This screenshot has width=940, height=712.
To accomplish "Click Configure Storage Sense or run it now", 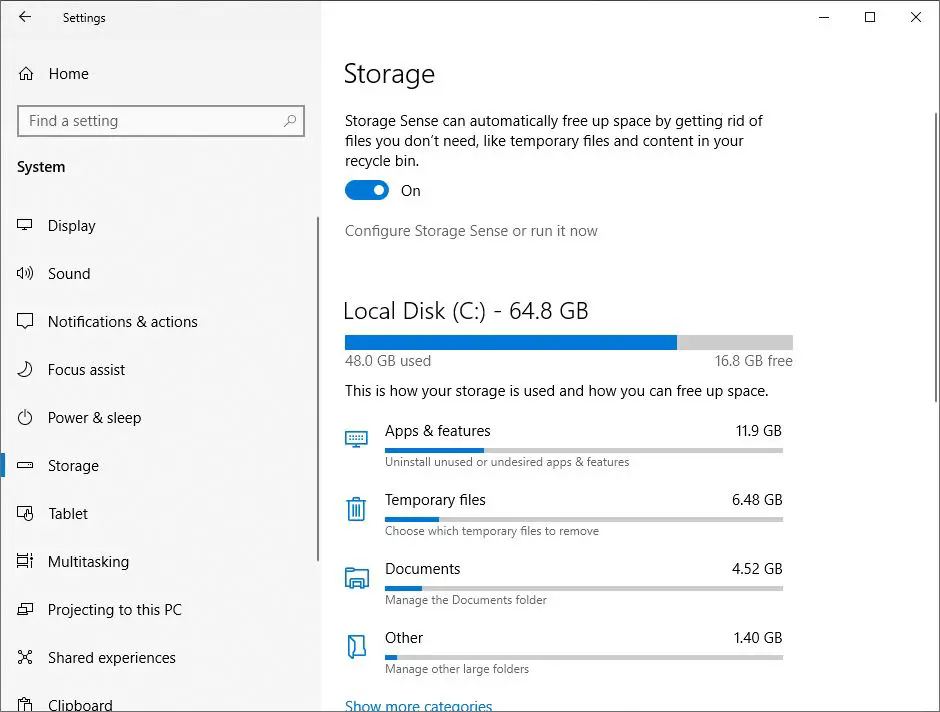I will (x=471, y=231).
